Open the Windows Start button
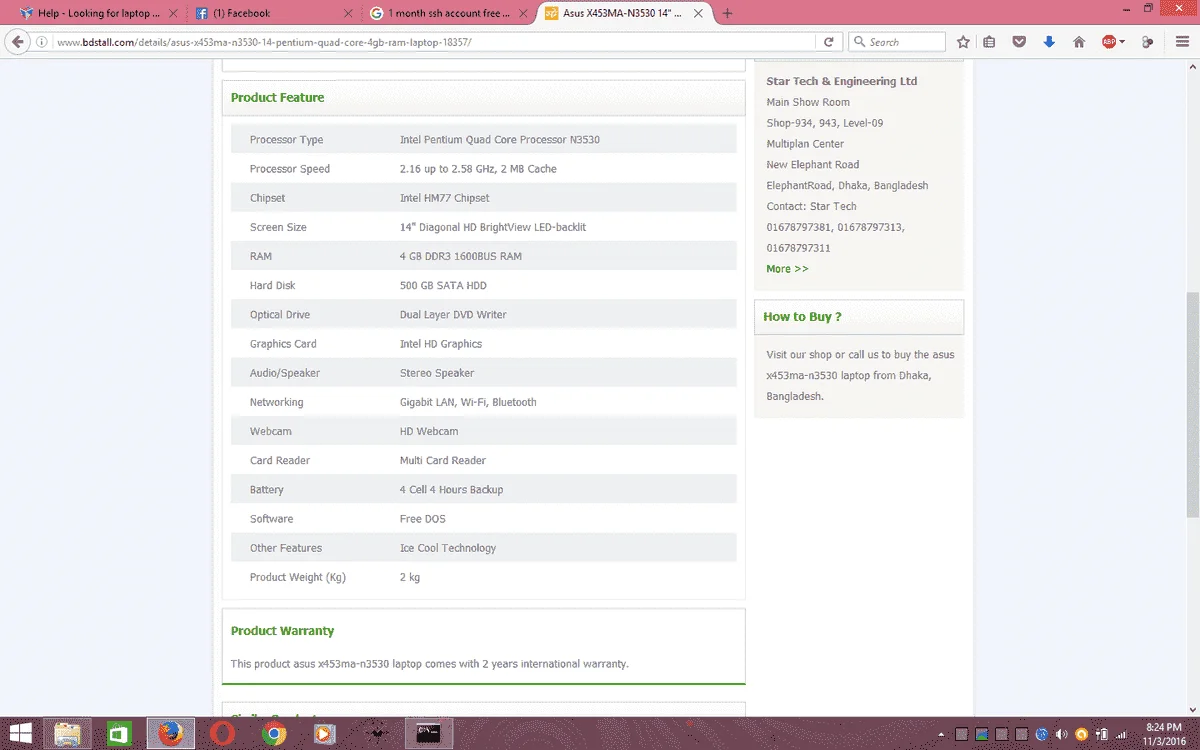The image size is (1200, 750). [19, 734]
